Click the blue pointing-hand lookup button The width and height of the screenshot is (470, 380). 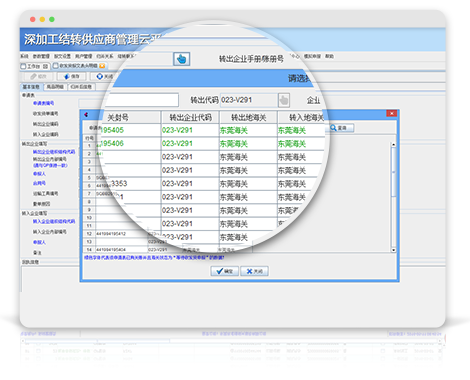[182, 59]
